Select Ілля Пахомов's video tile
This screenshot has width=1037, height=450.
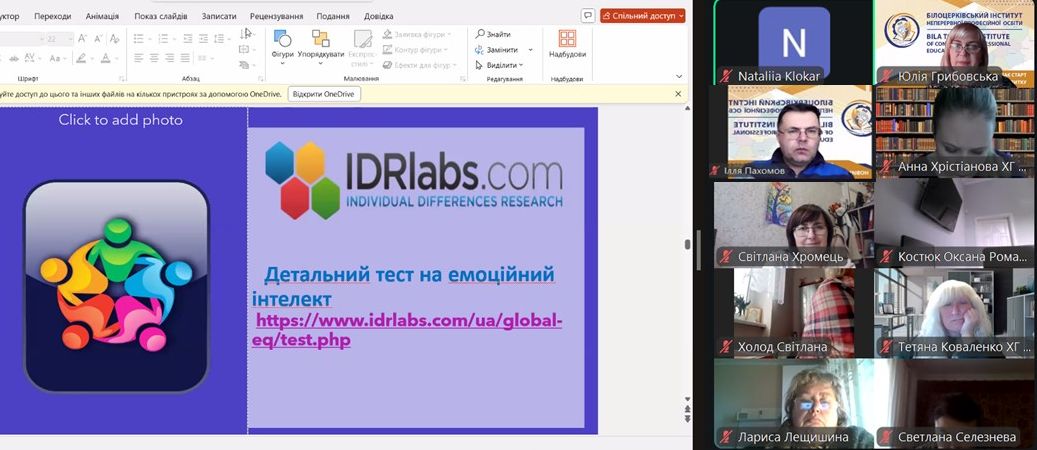click(x=791, y=131)
